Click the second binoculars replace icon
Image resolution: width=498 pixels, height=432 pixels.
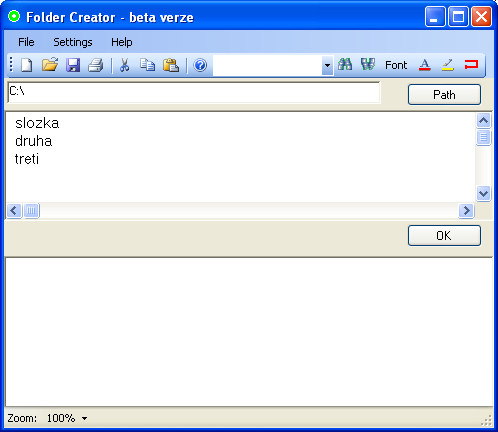[368, 64]
